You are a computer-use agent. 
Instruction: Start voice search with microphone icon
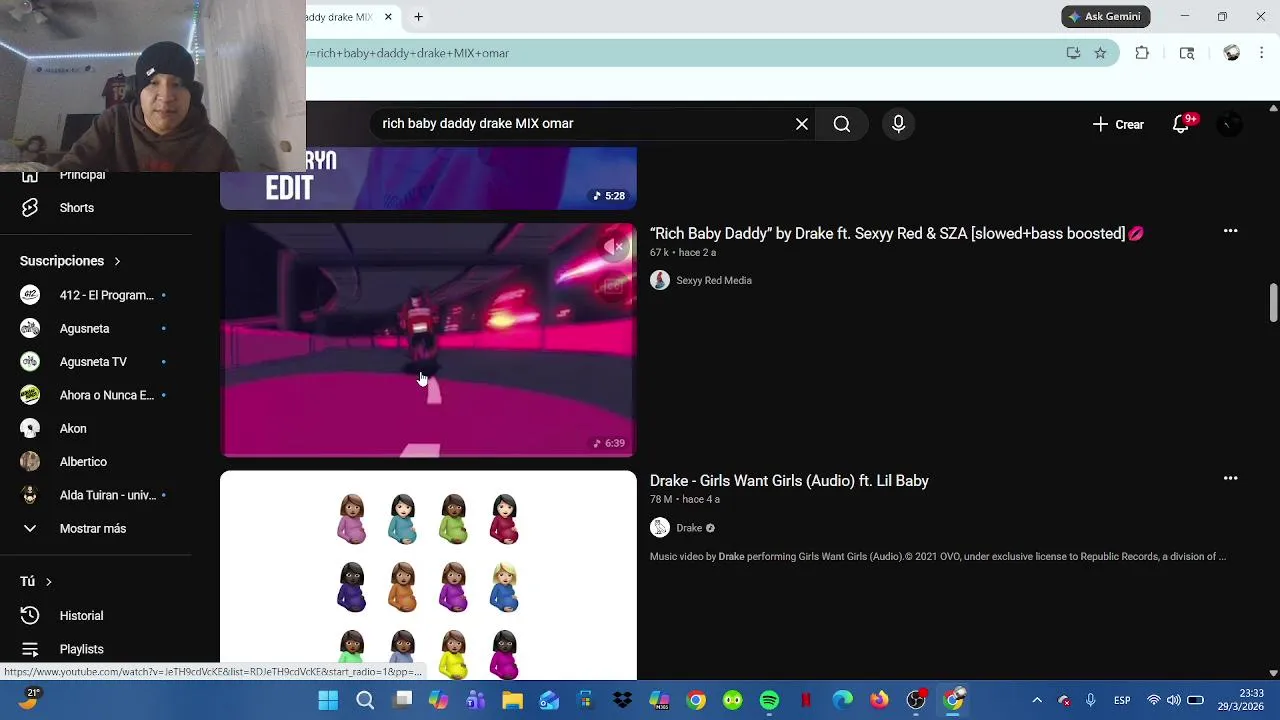[x=898, y=124]
